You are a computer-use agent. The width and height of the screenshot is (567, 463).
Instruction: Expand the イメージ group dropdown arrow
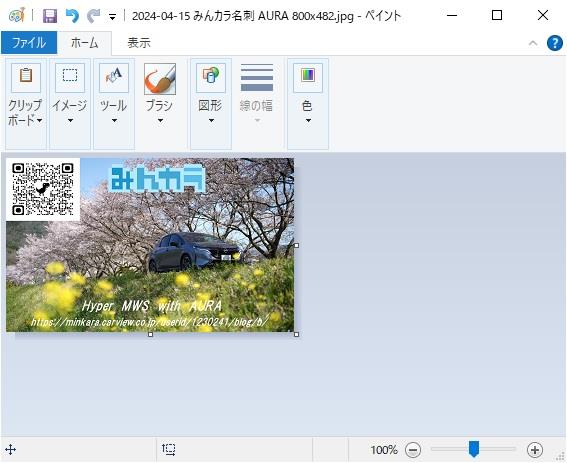click(x=70, y=120)
